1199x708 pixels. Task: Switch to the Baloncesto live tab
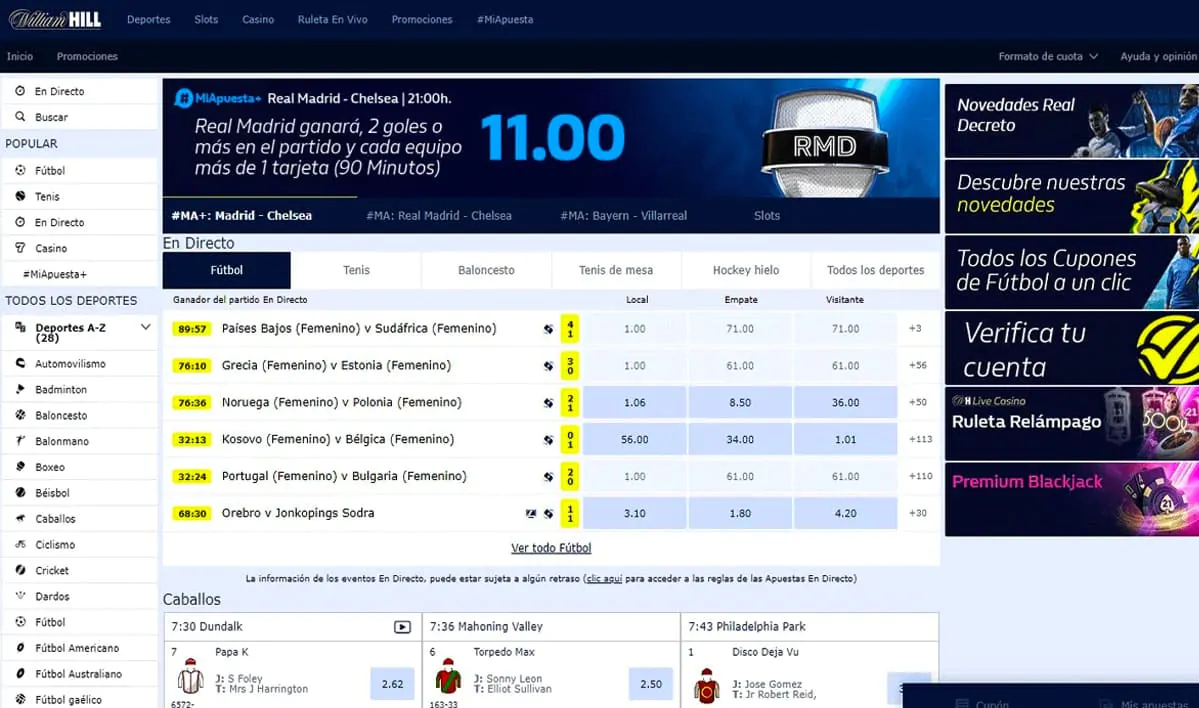click(x=486, y=270)
